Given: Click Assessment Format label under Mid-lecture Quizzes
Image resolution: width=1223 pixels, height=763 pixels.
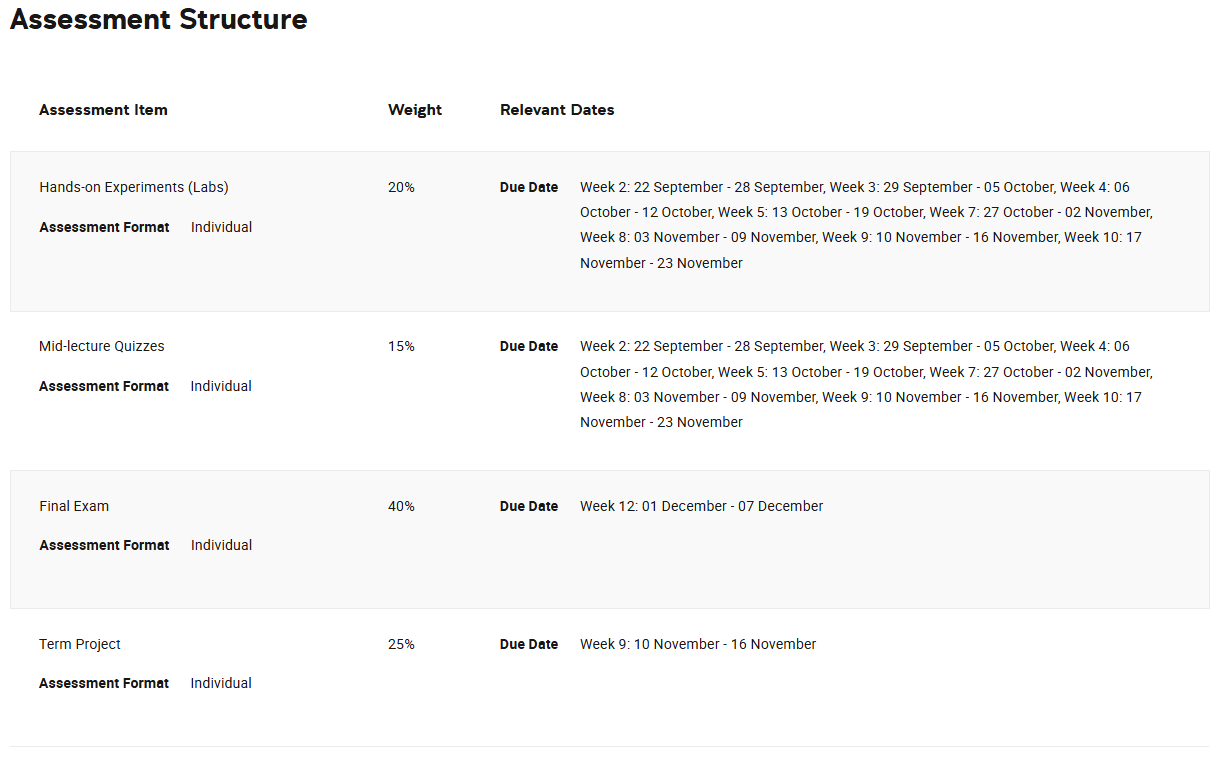Looking at the screenshot, I should click(104, 386).
